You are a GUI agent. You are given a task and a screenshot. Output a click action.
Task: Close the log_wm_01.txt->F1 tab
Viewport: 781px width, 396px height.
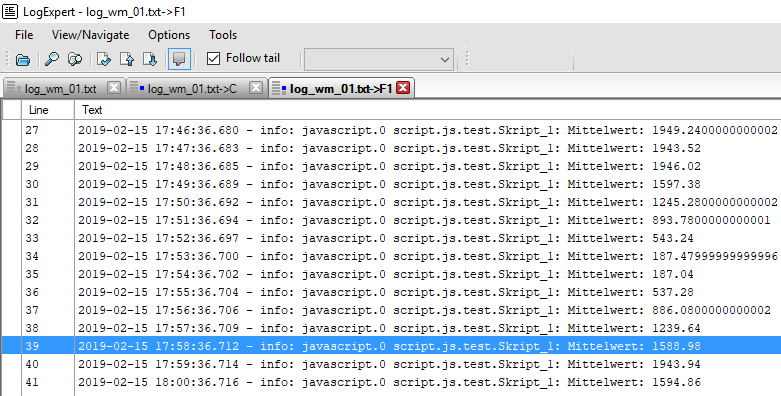tap(403, 88)
